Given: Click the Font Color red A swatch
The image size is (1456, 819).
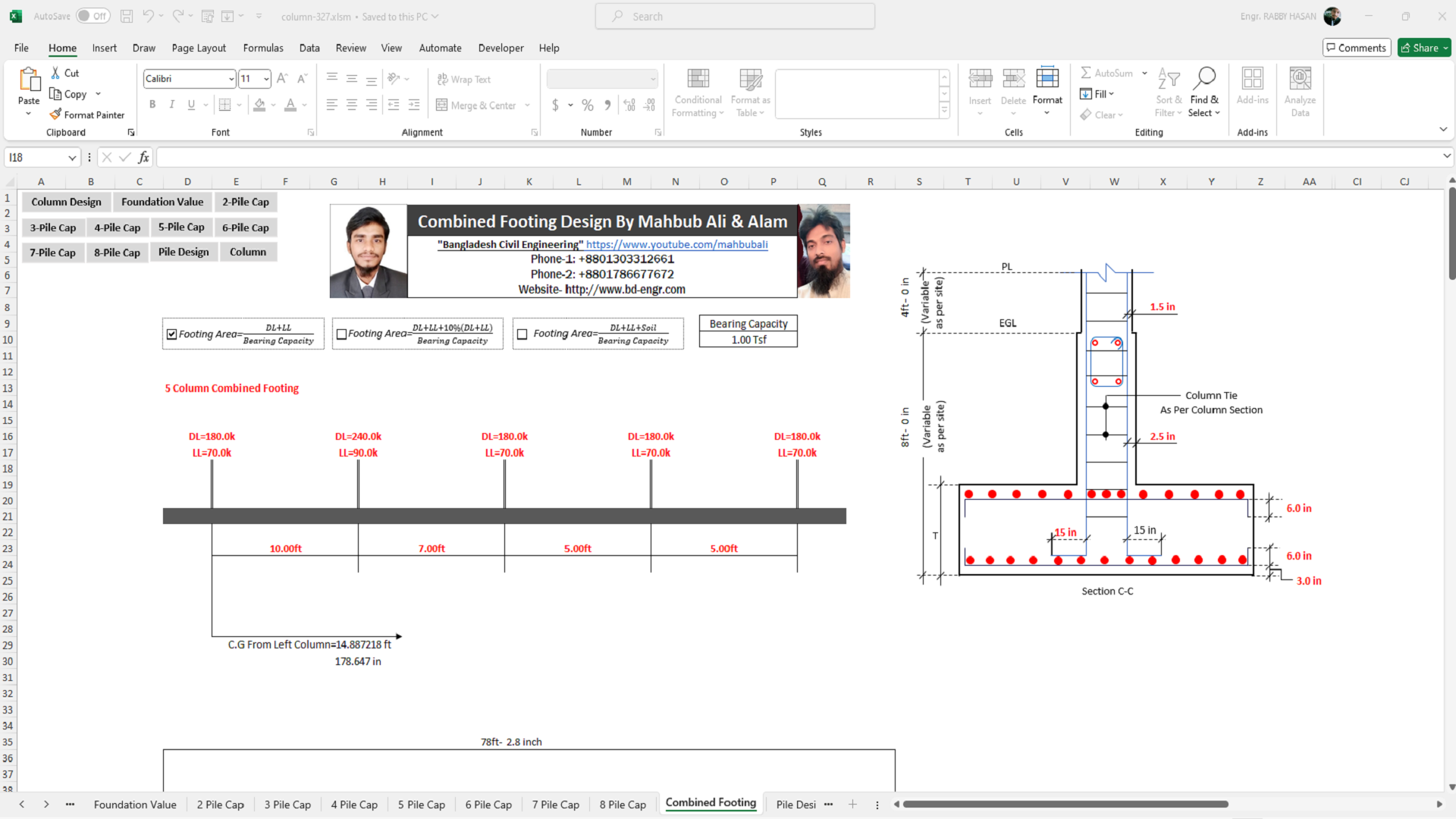Looking at the screenshot, I should coord(290,105).
